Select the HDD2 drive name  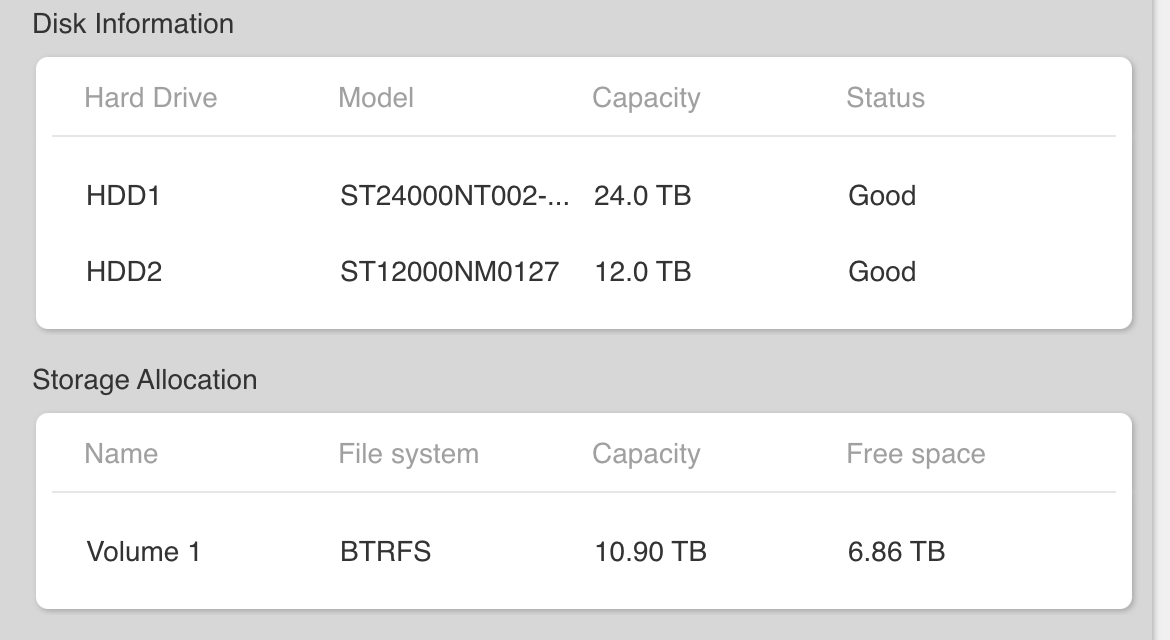pyautogui.click(x=125, y=272)
